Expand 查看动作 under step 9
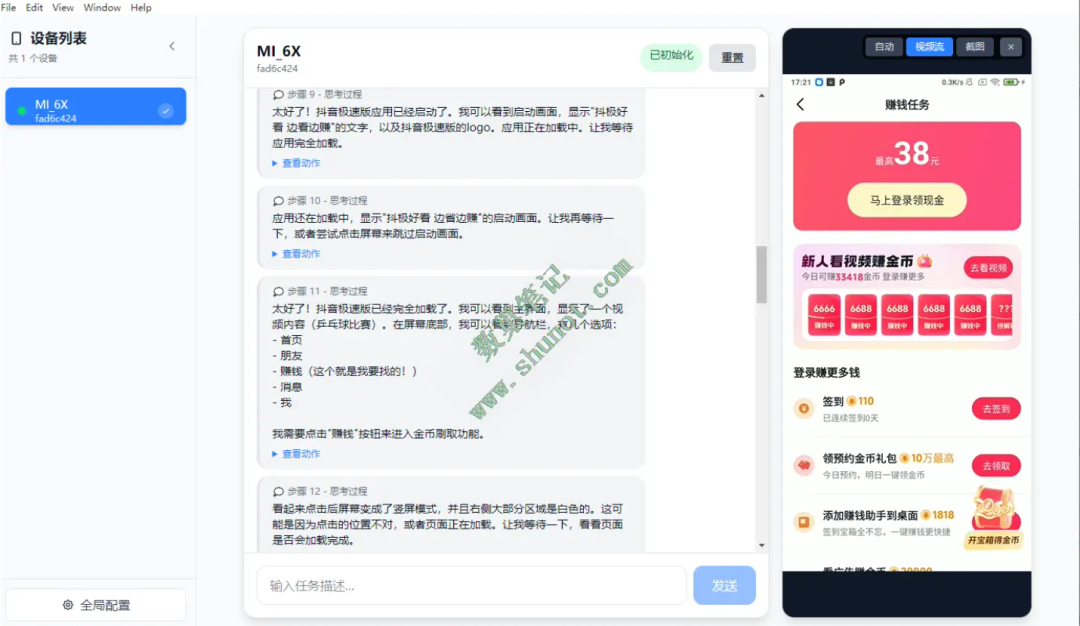Image resolution: width=1080 pixels, height=626 pixels. point(296,163)
